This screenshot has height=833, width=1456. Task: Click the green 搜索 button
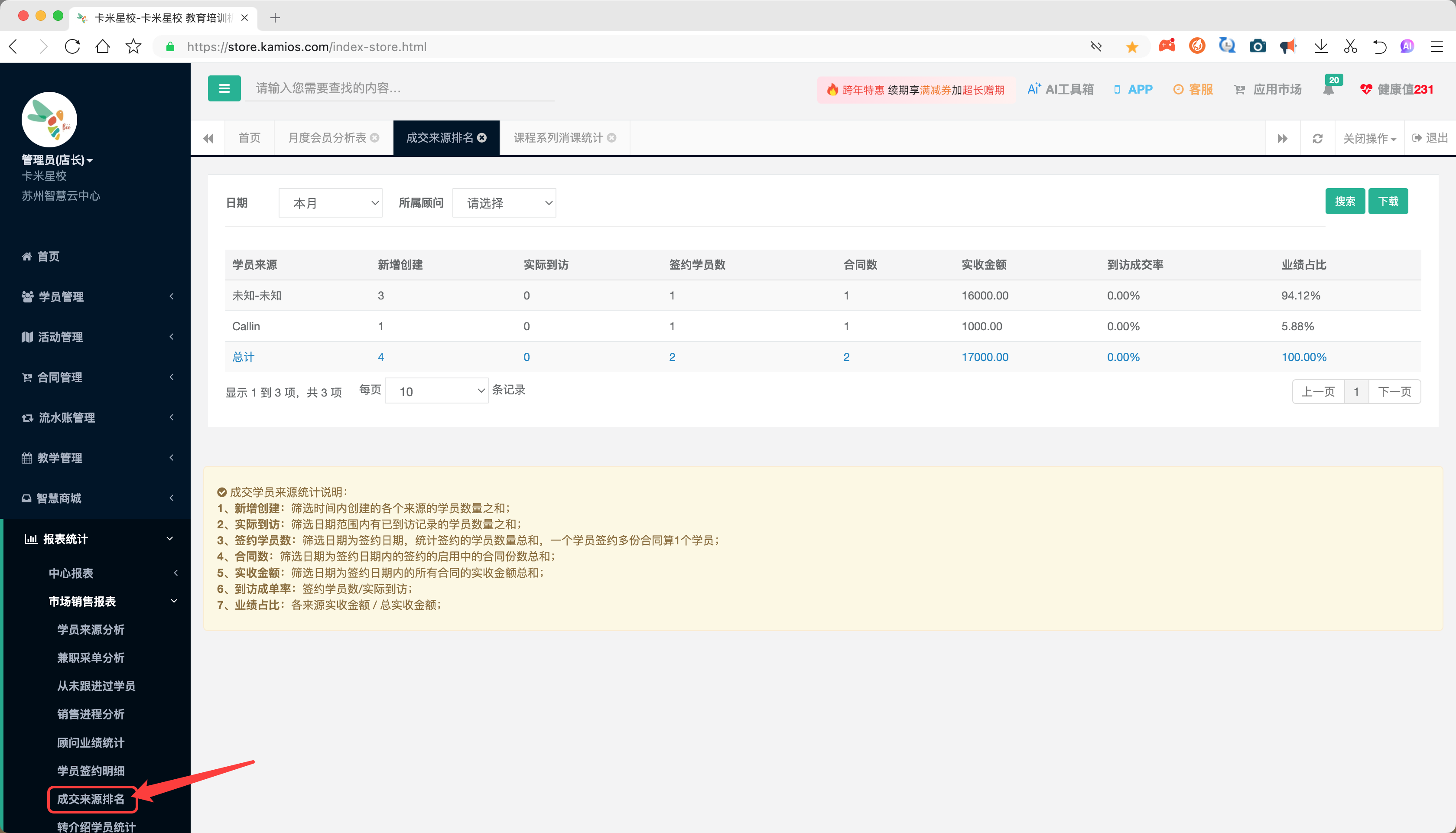[1345, 202]
